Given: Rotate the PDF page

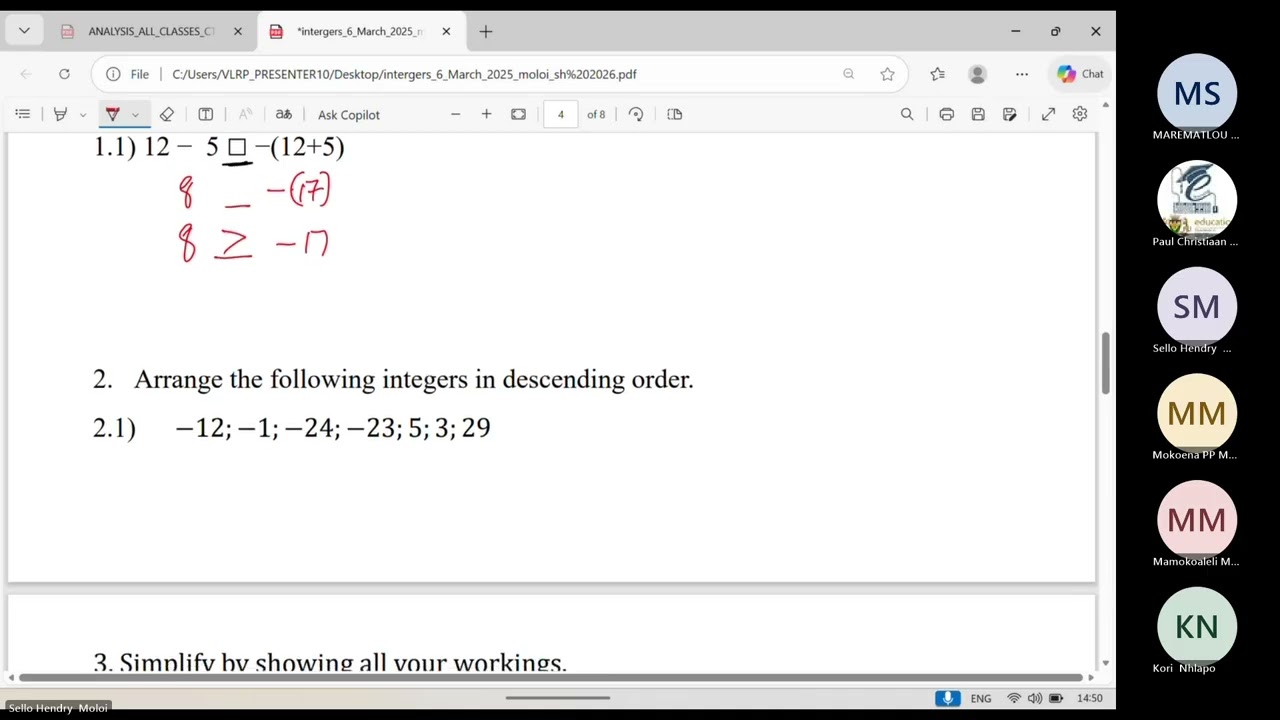Looking at the screenshot, I should tap(636, 114).
